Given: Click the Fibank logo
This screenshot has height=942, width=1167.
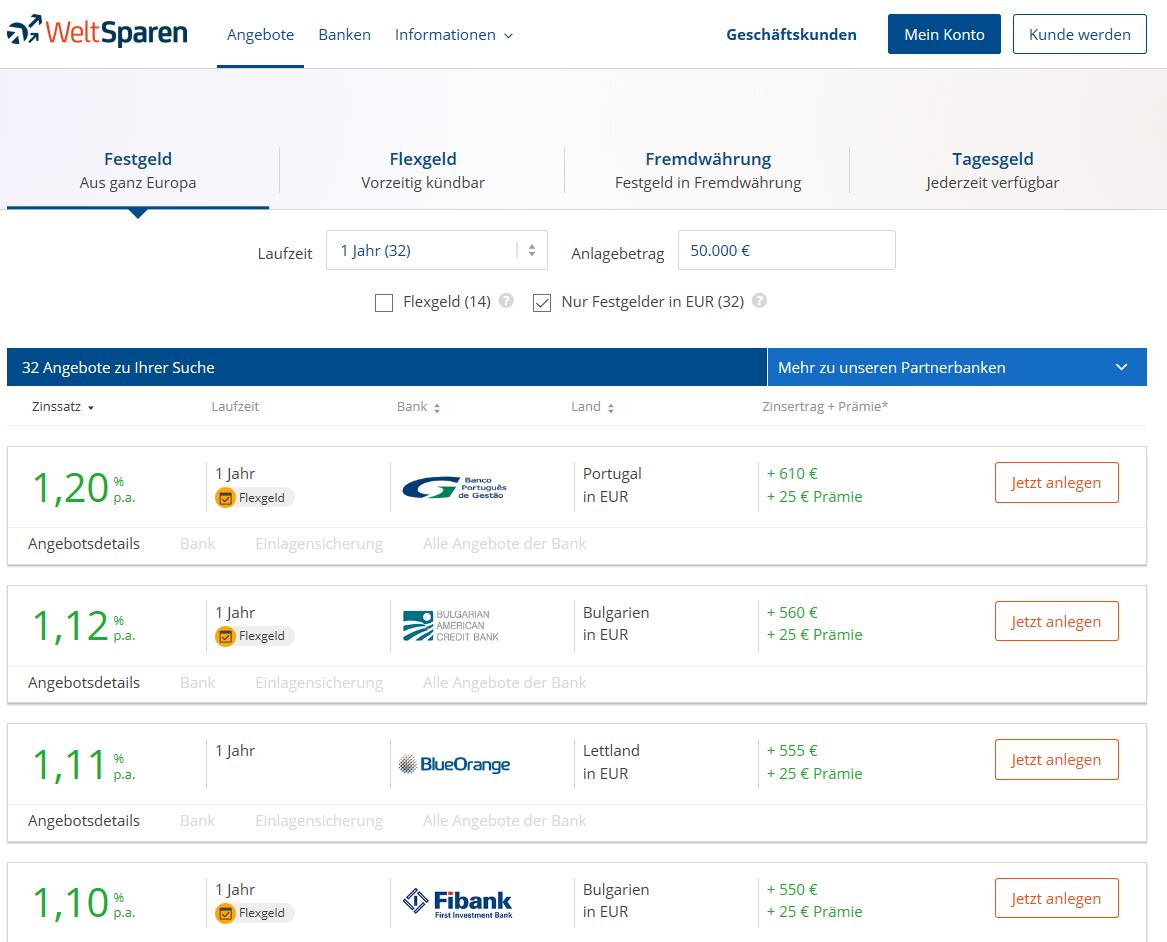Looking at the screenshot, I should point(458,903).
